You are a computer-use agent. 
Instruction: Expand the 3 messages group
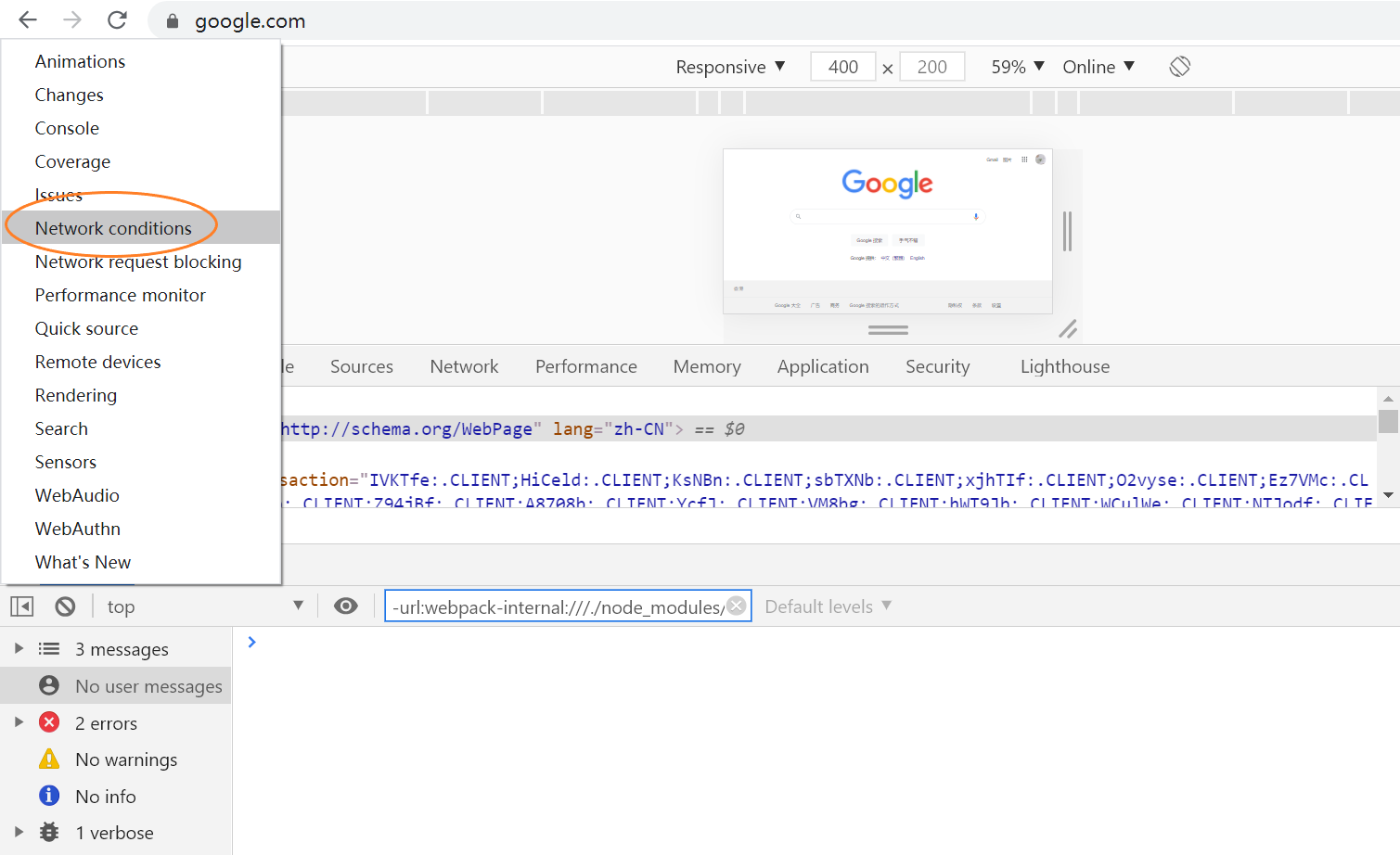click(x=19, y=648)
